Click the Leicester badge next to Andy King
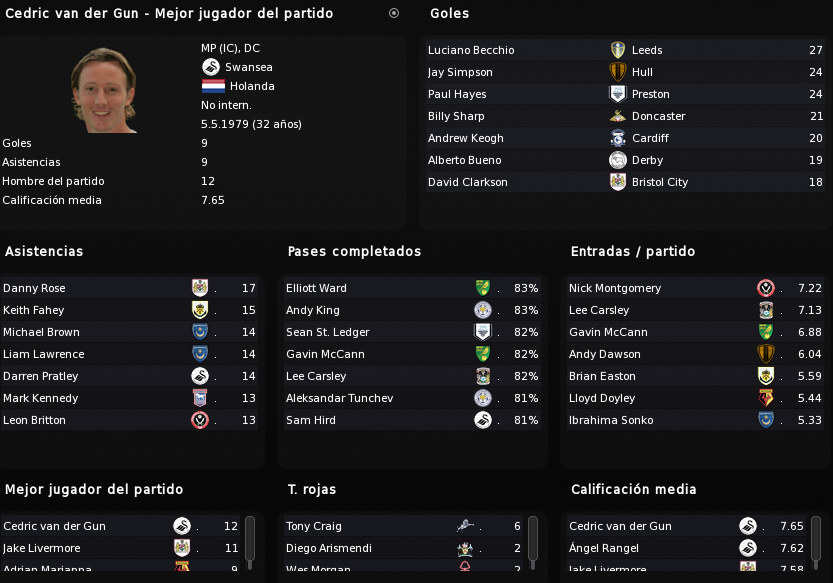Image resolution: width=833 pixels, height=583 pixels. [x=482, y=310]
